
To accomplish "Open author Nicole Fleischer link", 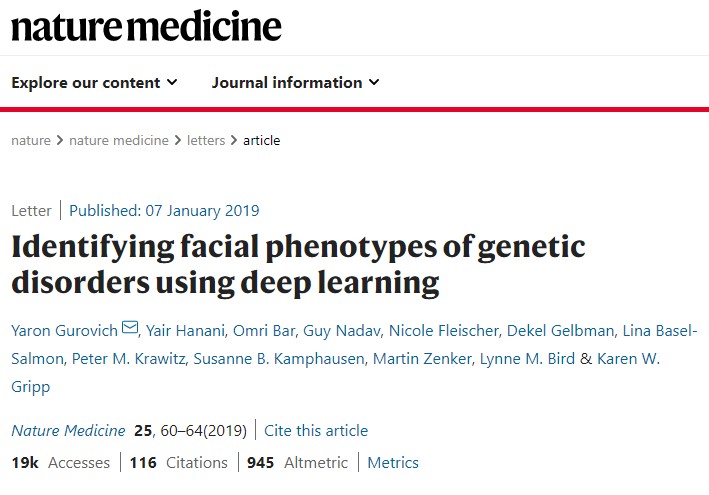I will pos(444,331).
